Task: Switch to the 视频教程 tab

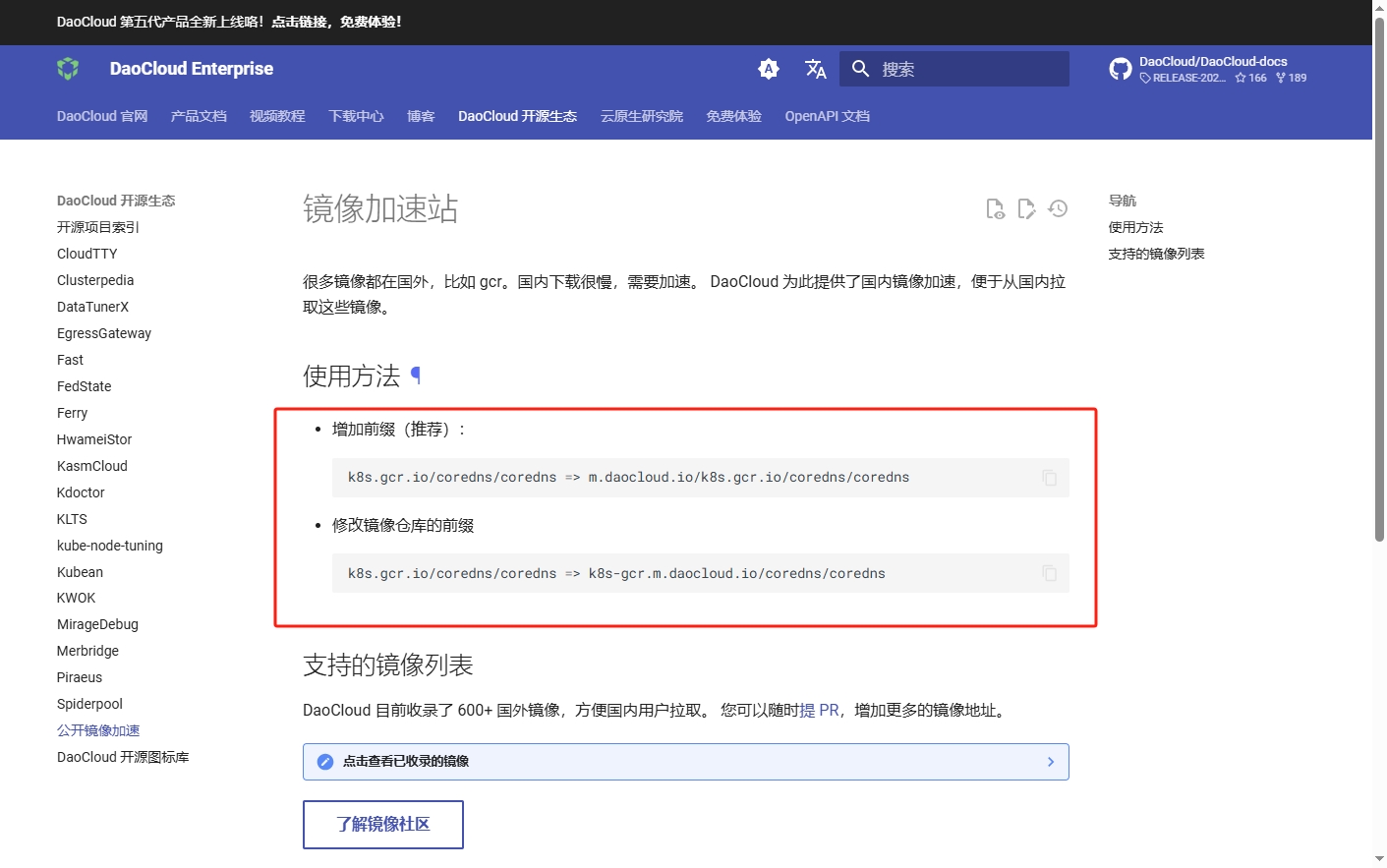Action: [x=277, y=116]
